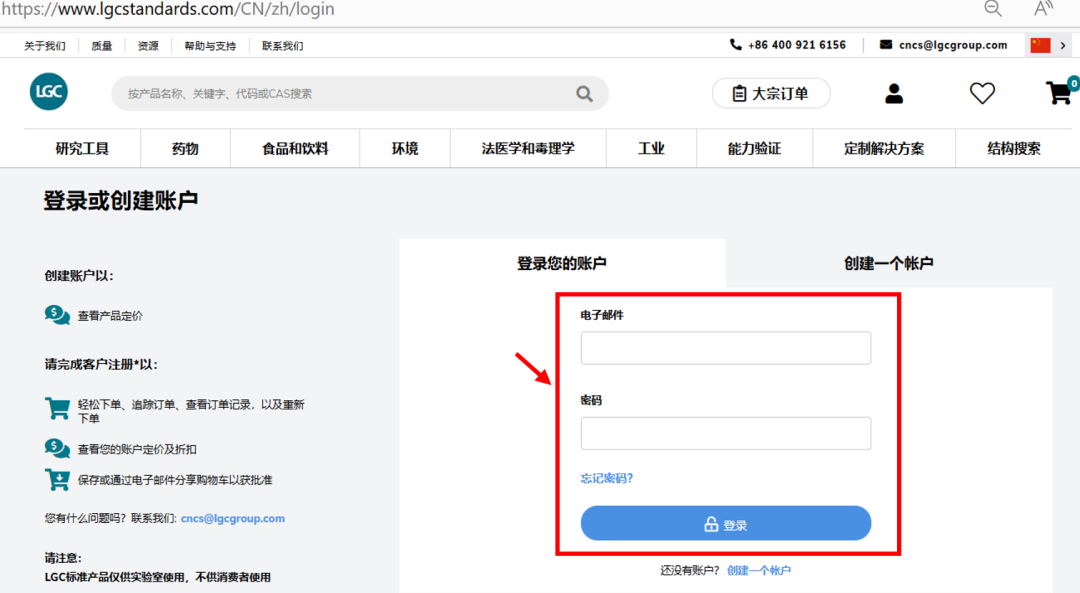Viewport: 1080px width, 593px height.
Task: Click the cncs@lgcgroup.com contact link
Action: [233, 518]
